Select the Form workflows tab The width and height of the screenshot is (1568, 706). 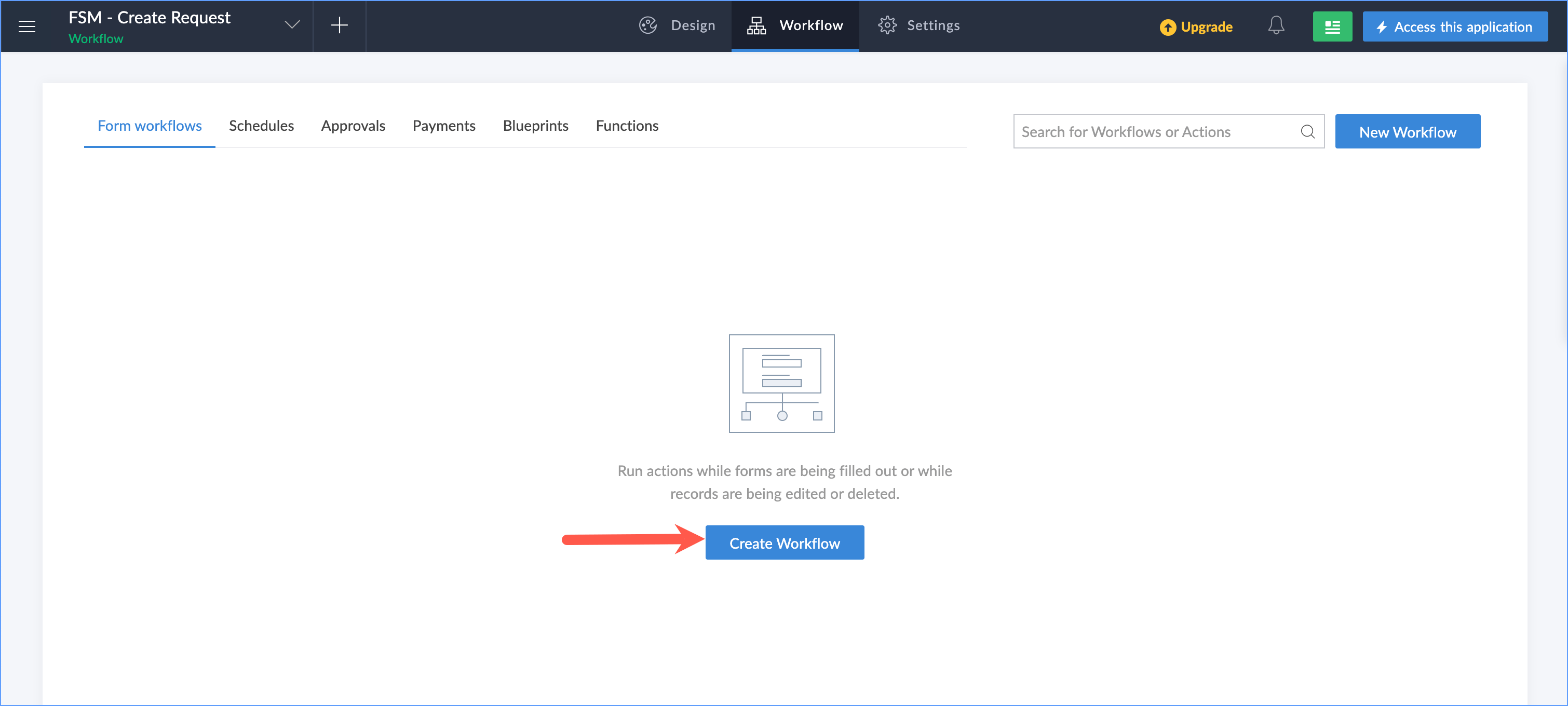pyautogui.click(x=150, y=126)
